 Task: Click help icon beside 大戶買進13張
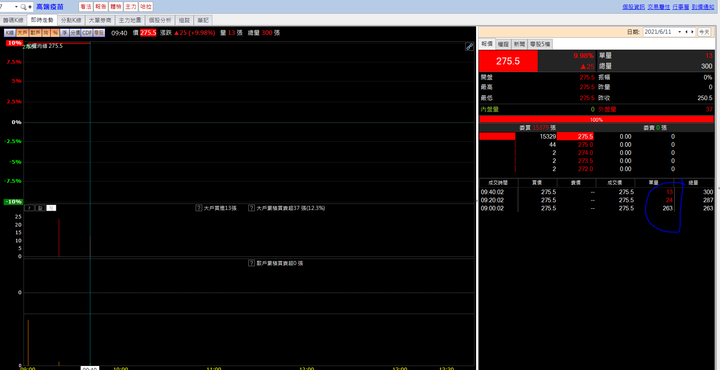pos(199,208)
